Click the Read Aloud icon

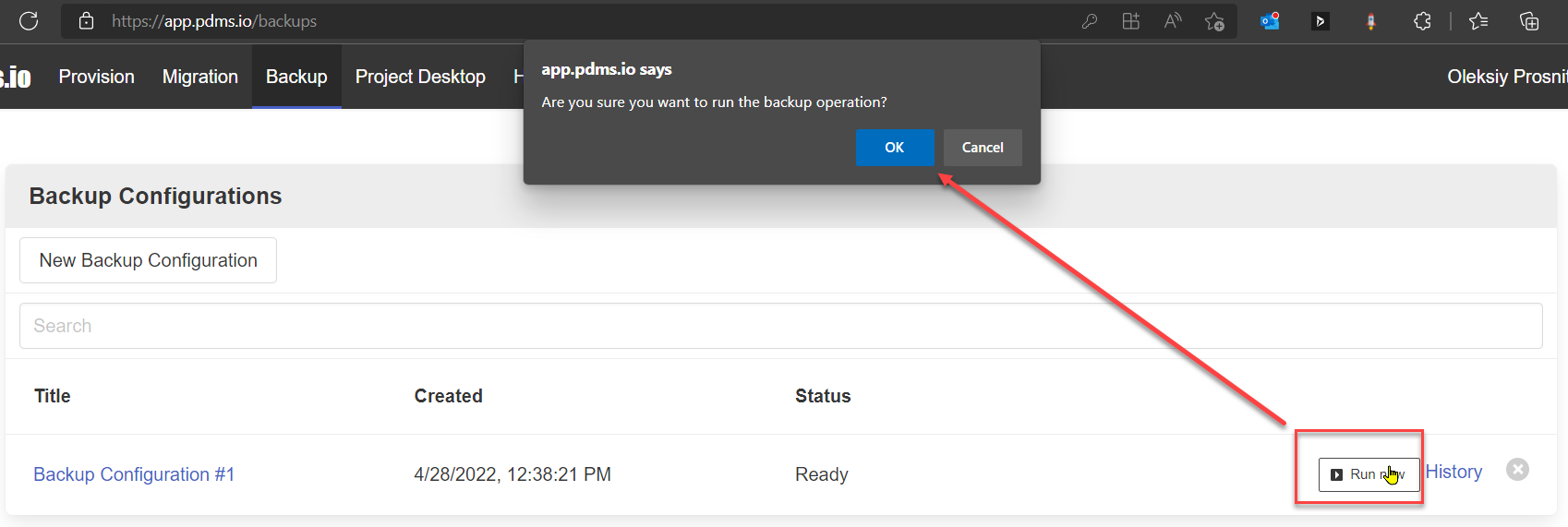coord(1173,21)
